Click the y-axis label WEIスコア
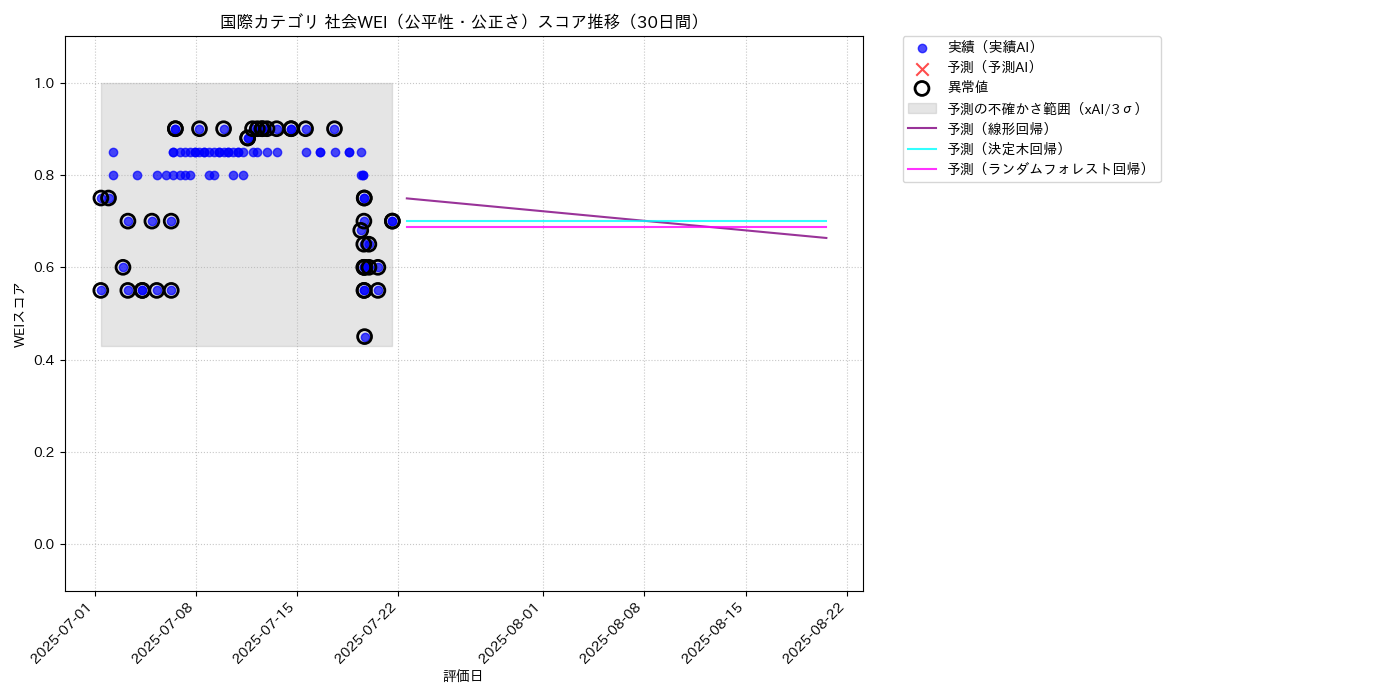This screenshot has height=700, width=1400. 20,315
